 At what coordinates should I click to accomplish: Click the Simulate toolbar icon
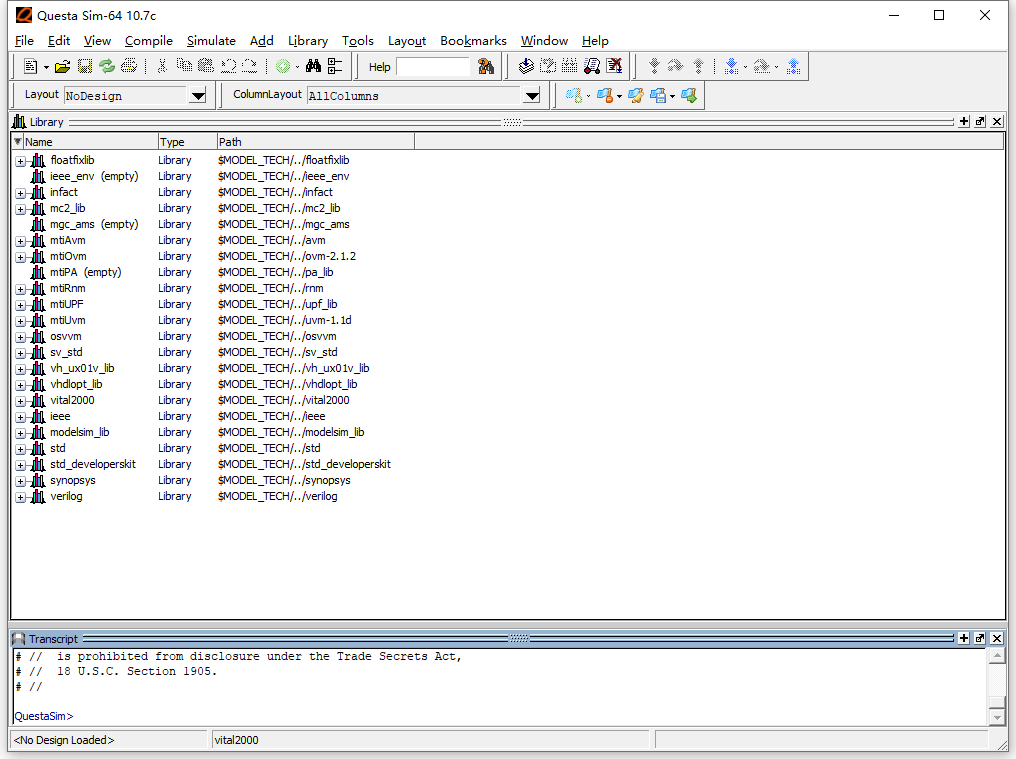[x=592, y=66]
